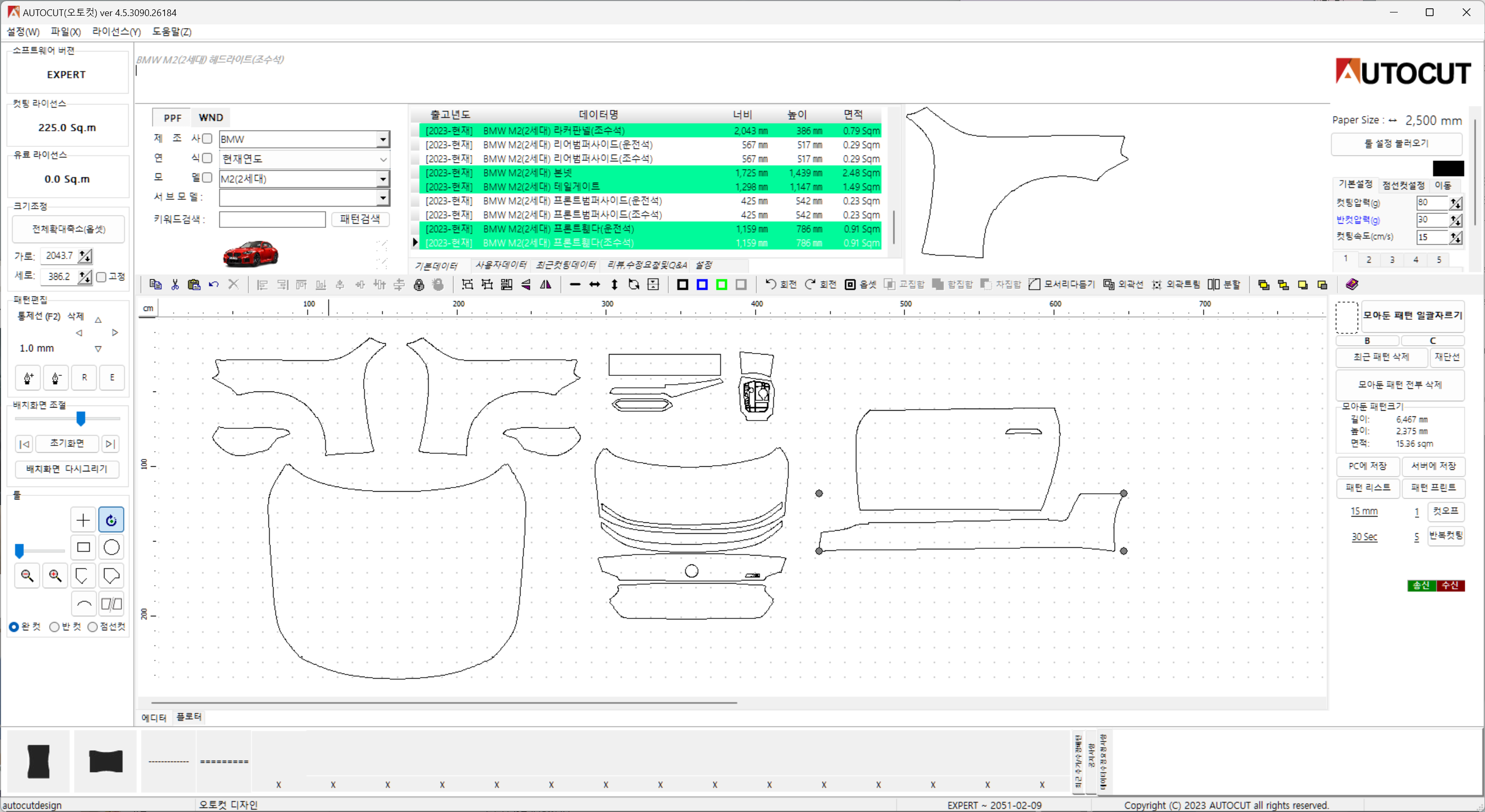Toggle the 제조사 checkbox
The image size is (1485, 812).
click(x=207, y=138)
